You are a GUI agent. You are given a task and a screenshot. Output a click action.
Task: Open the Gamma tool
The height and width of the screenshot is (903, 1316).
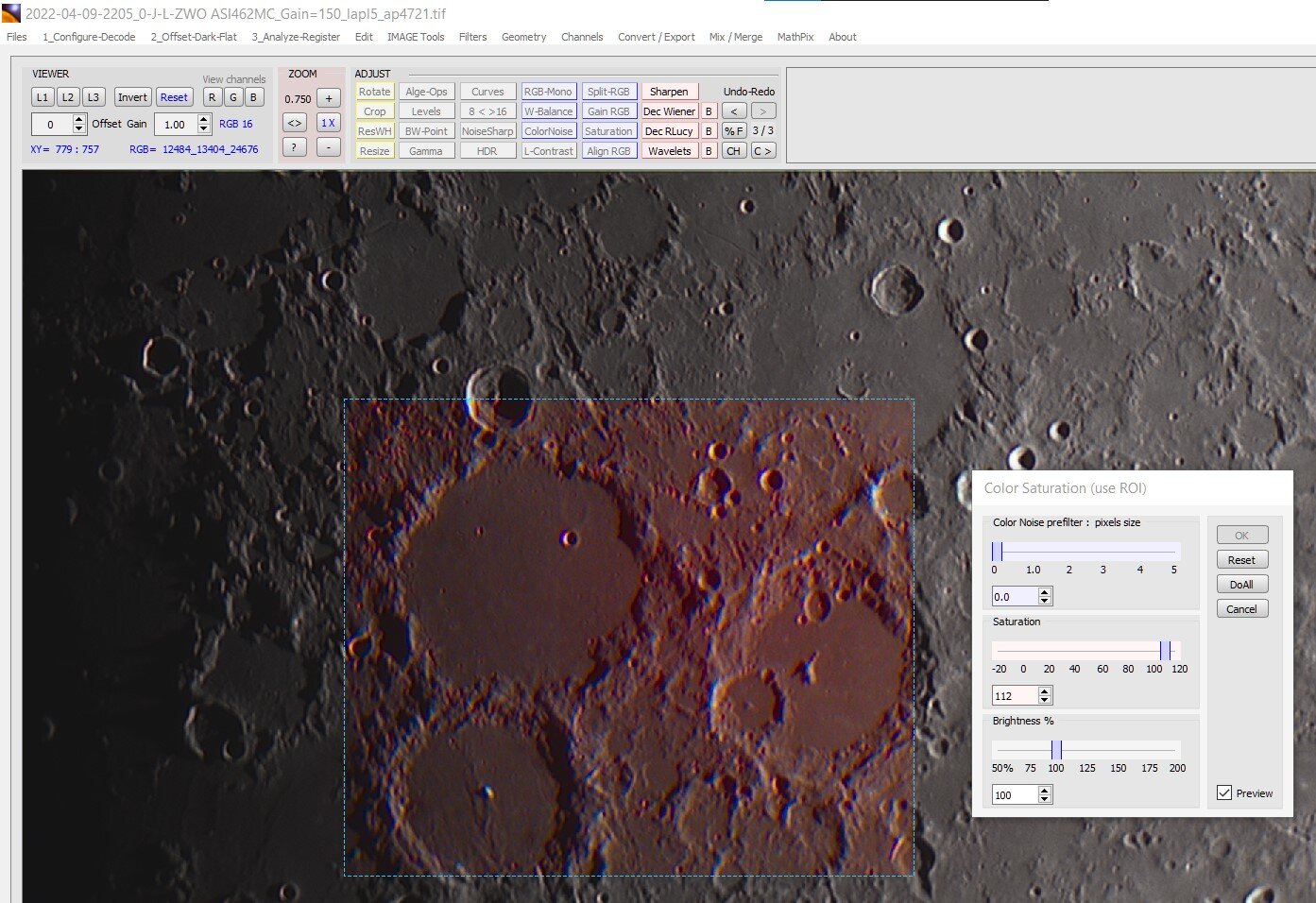click(426, 151)
